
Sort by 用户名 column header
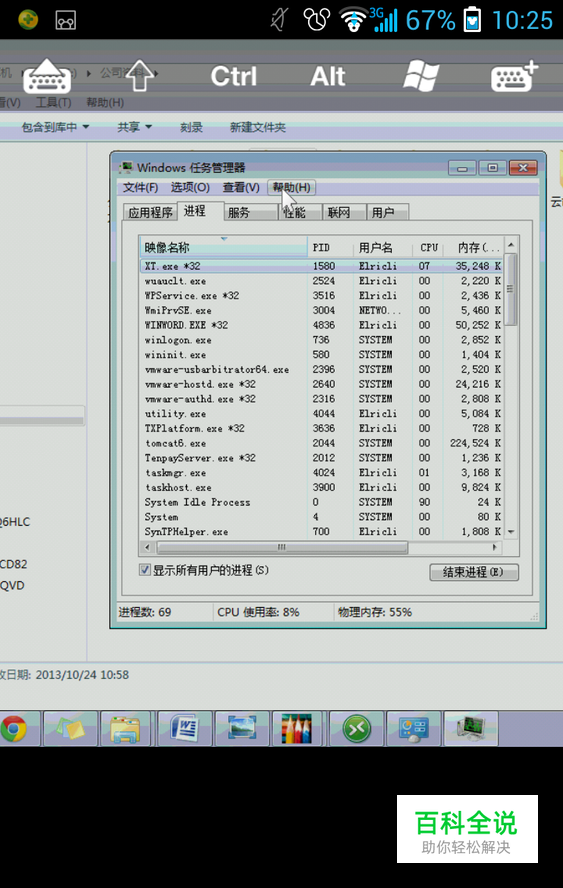click(x=382, y=247)
